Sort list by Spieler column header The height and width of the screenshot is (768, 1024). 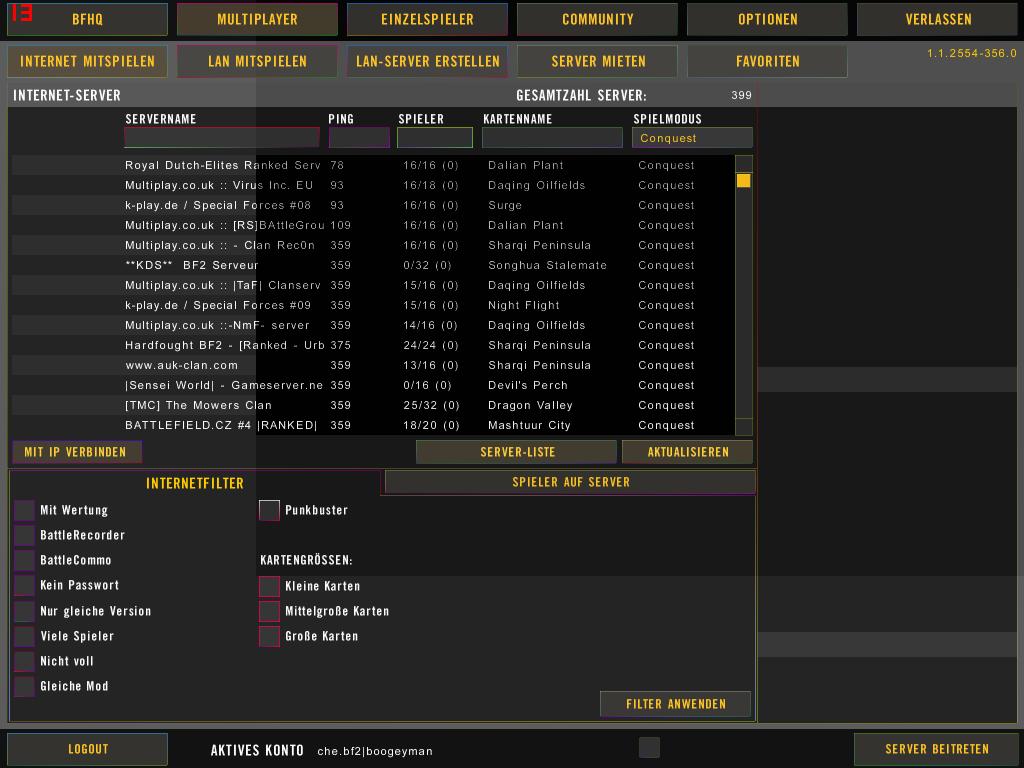tap(421, 119)
